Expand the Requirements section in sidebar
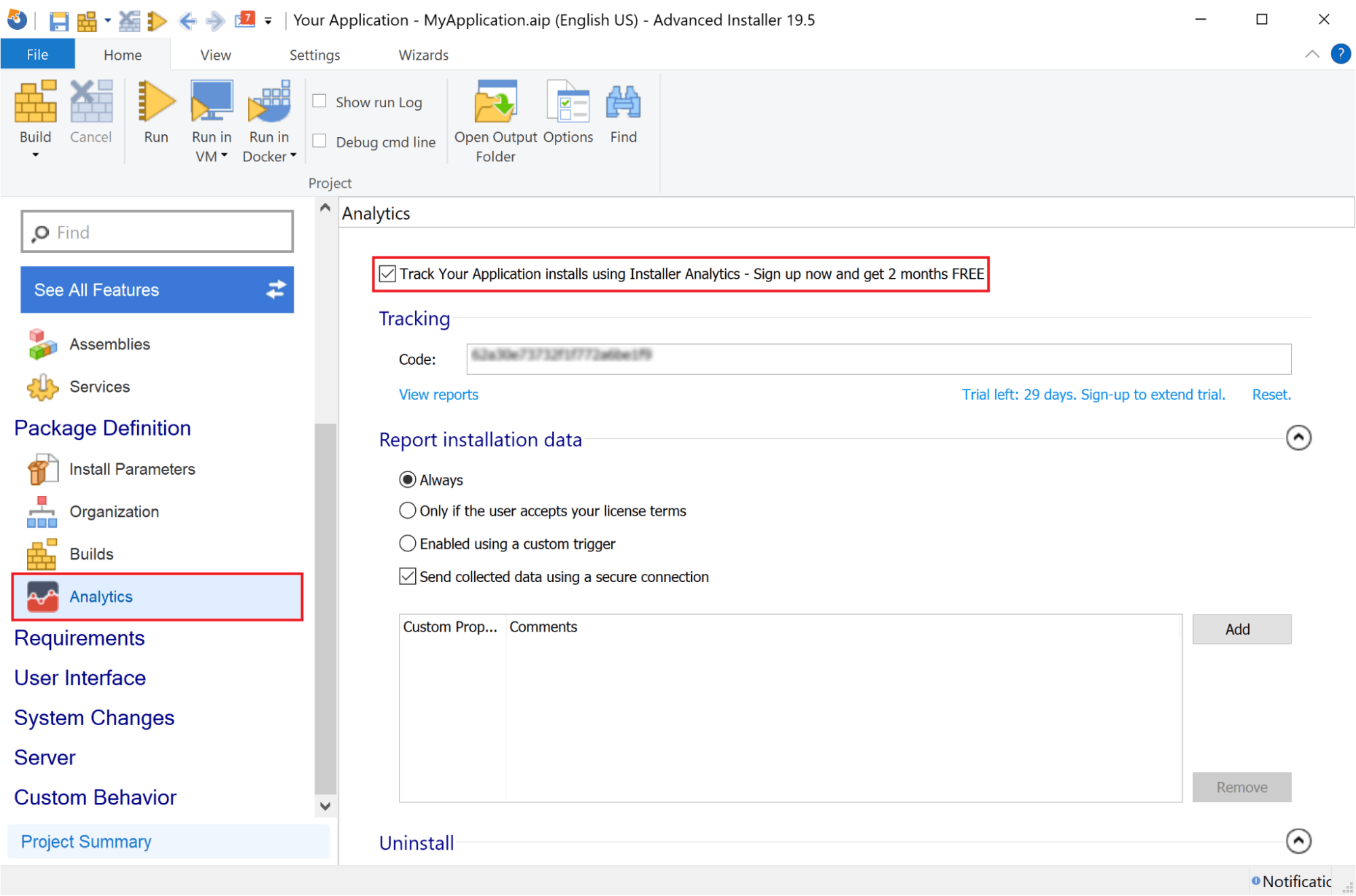This screenshot has width=1356, height=896. pos(79,638)
